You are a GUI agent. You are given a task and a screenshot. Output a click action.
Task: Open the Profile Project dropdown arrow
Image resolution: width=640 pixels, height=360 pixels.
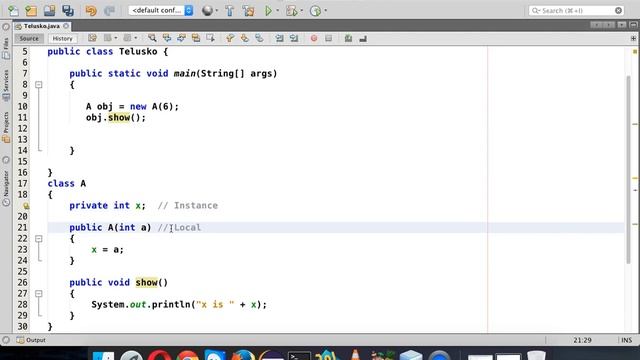point(325,11)
